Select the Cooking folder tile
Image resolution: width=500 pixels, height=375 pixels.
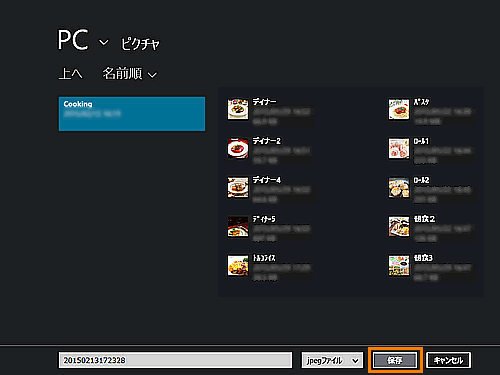click(x=132, y=114)
